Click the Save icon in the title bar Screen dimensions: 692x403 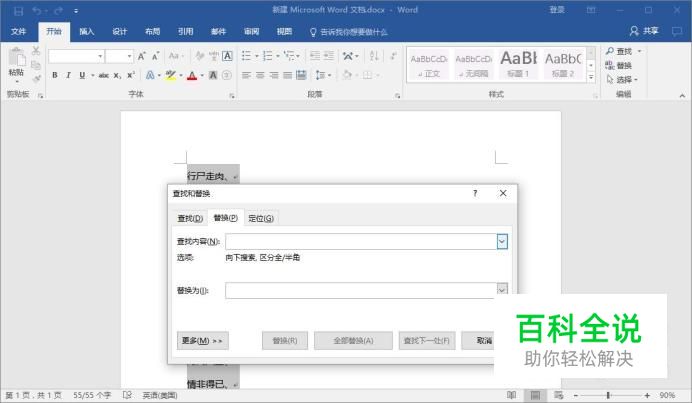(x=18, y=11)
